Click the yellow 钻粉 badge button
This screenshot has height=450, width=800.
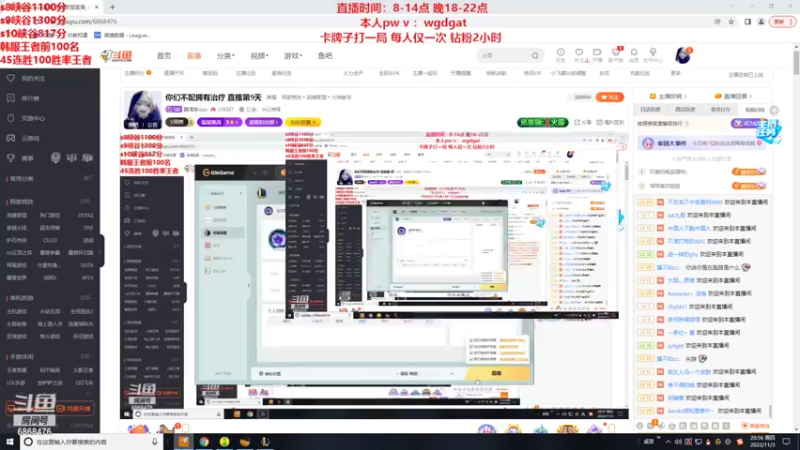(x=303, y=122)
